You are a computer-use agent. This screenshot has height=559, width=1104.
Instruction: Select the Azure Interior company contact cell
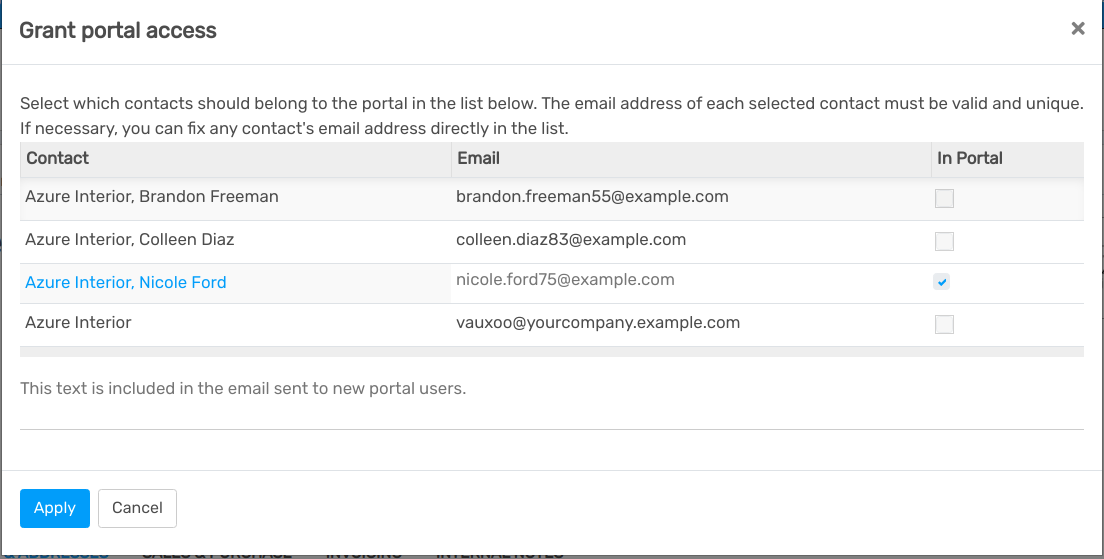(236, 325)
